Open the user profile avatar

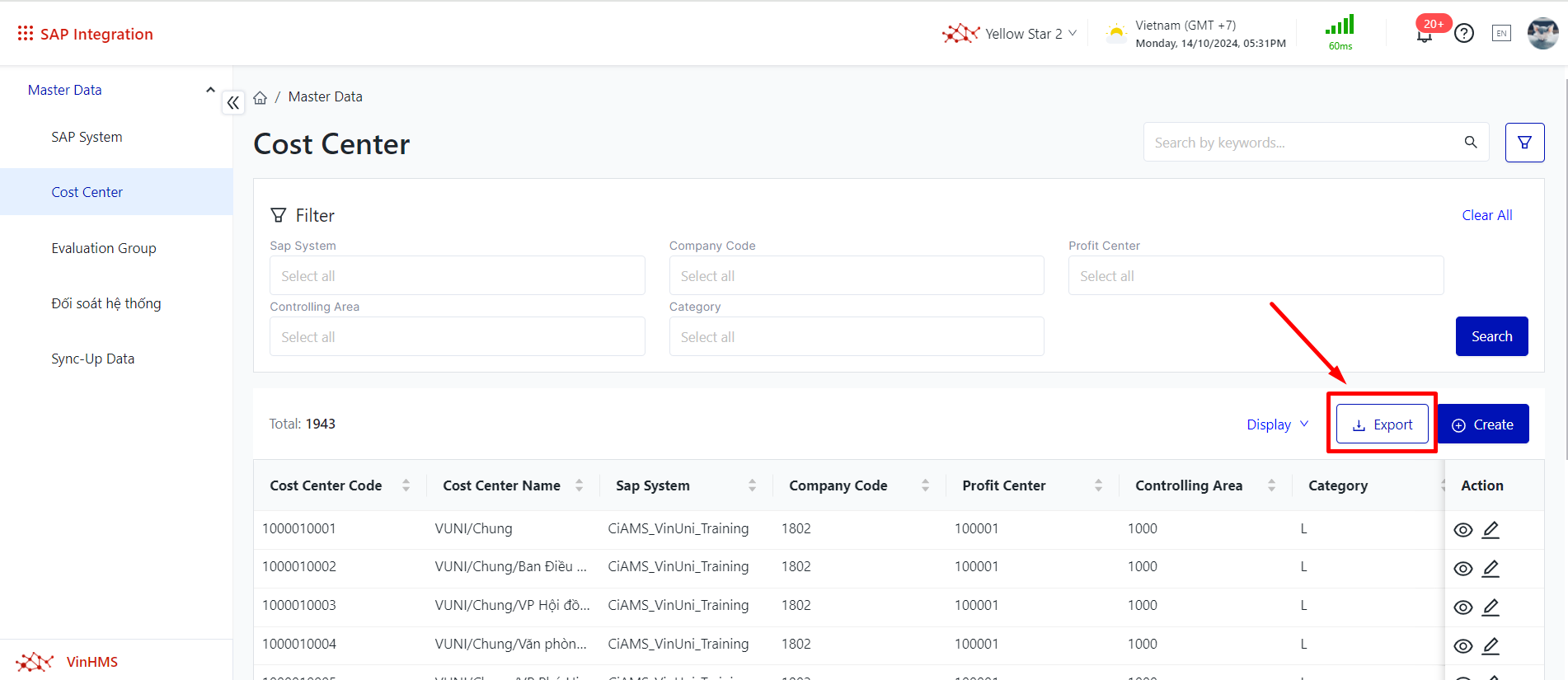(1542, 34)
